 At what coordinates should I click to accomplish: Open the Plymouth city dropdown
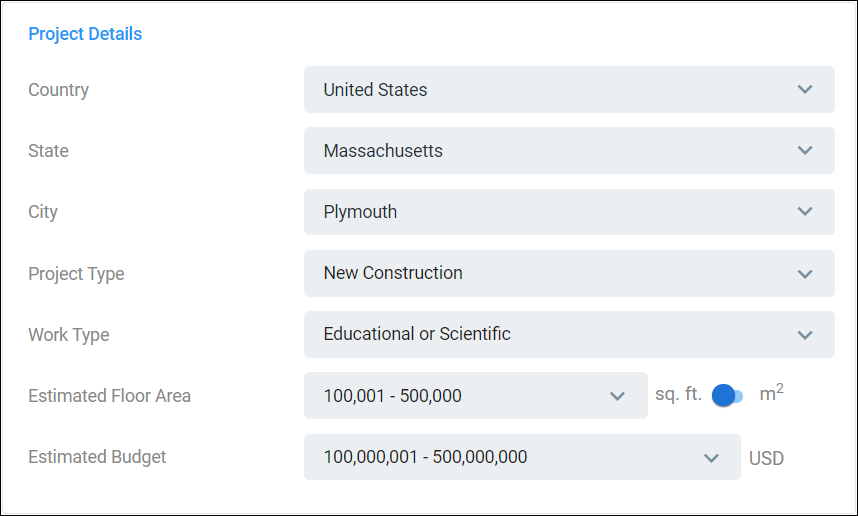(569, 212)
